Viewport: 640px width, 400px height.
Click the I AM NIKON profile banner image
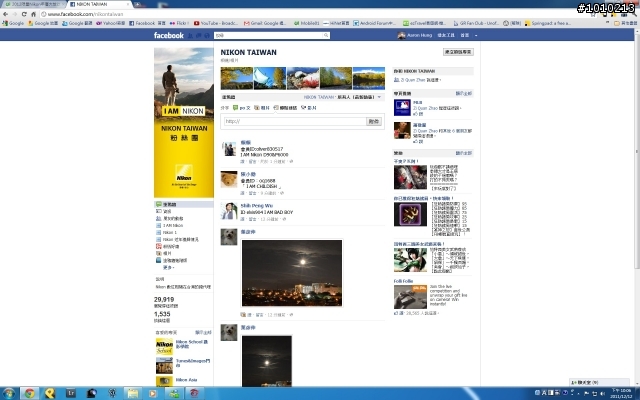pyautogui.click(x=184, y=122)
